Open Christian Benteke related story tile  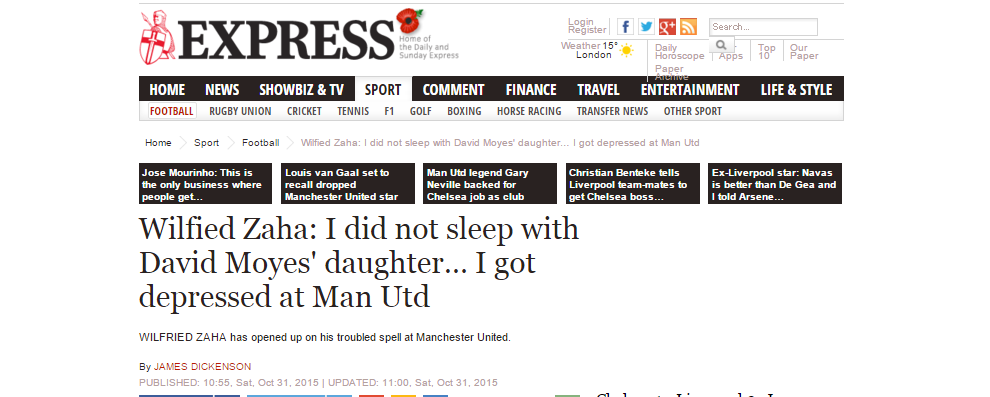(x=633, y=184)
